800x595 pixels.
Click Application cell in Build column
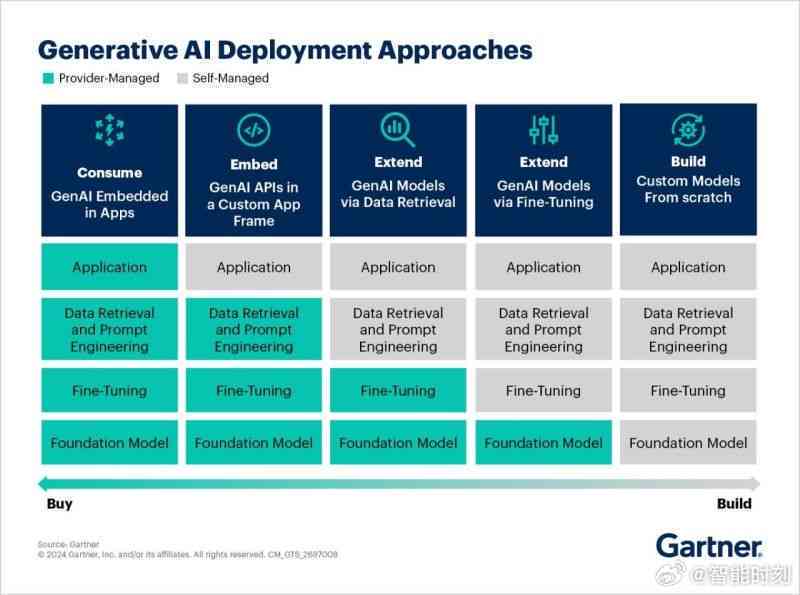(688, 267)
